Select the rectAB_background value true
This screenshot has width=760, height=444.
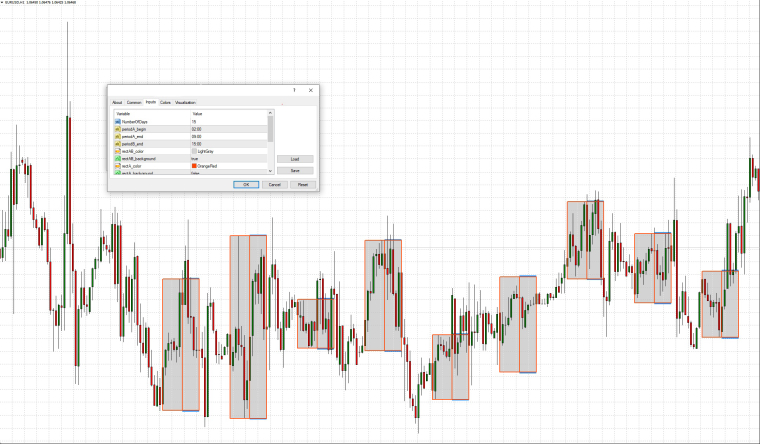[194, 159]
